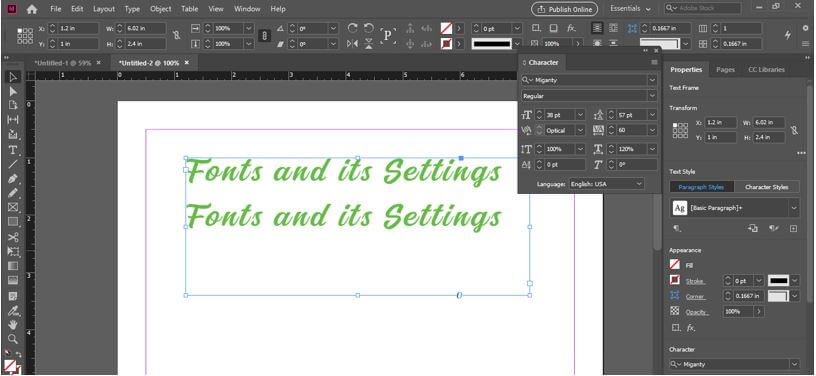Image resolution: width=816 pixels, height=376 pixels.
Task: Open the Layout menu
Action: tap(104, 9)
